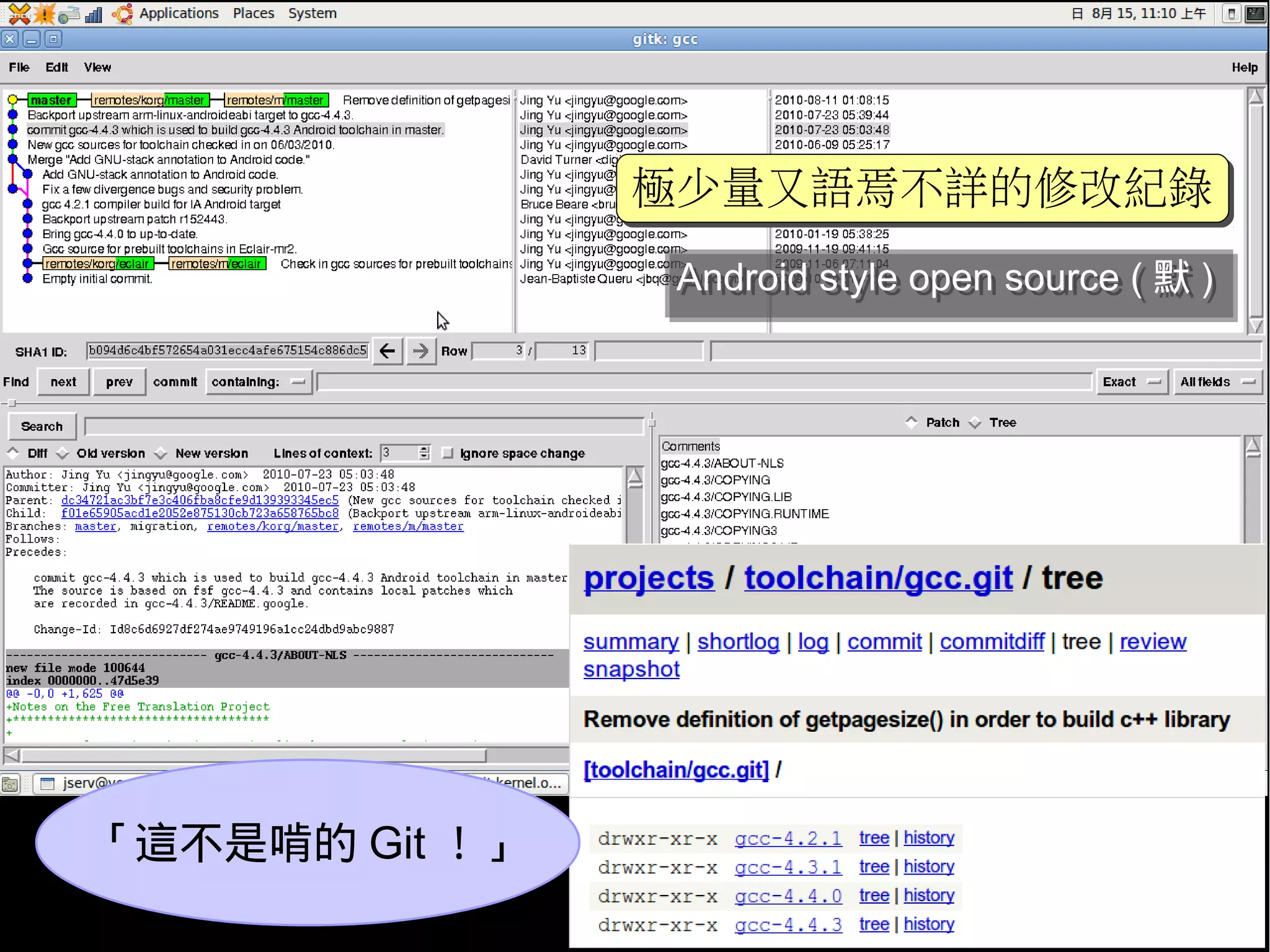Open the commitdiff link in gitweb

(x=992, y=642)
